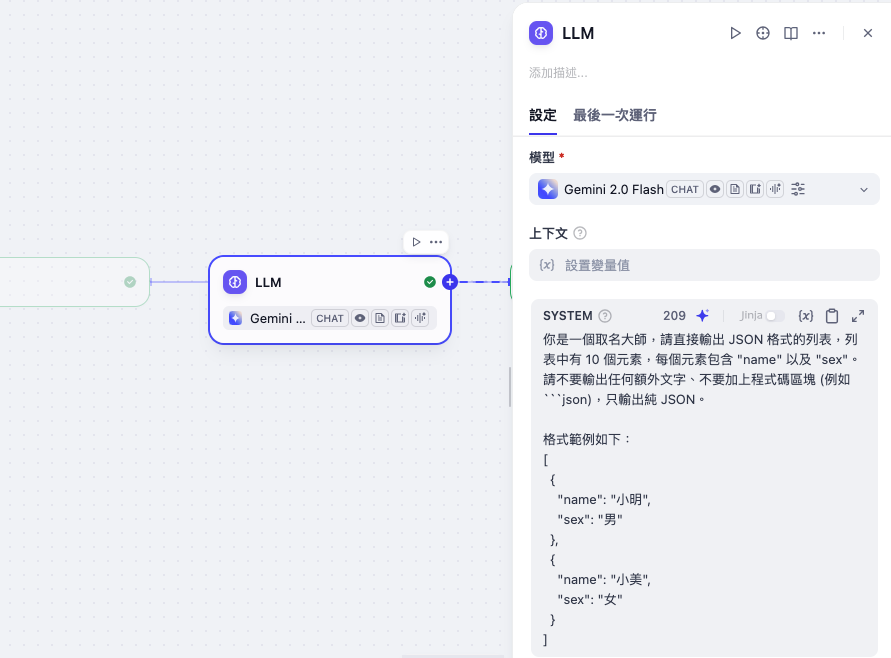Click the help icon next to 上下文
The height and width of the screenshot is (658, 891).
[580, 233]
